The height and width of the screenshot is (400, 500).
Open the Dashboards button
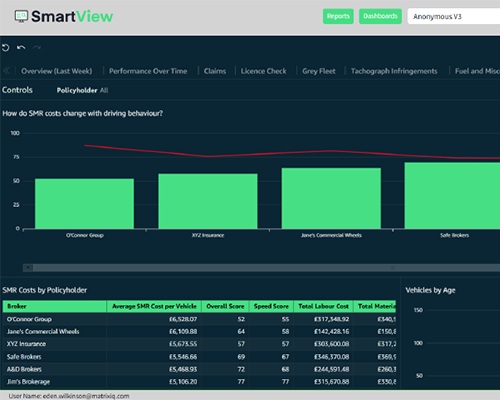380,16
